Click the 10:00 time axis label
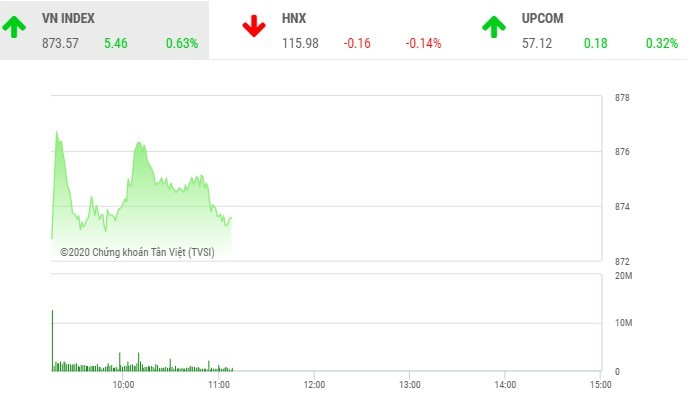This screenshot has width=687, height=403. click(x=123, y=384)
